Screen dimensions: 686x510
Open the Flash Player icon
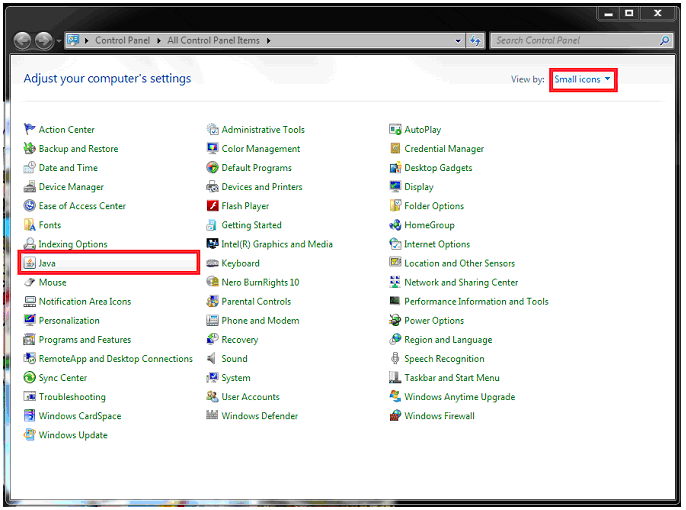213,206
